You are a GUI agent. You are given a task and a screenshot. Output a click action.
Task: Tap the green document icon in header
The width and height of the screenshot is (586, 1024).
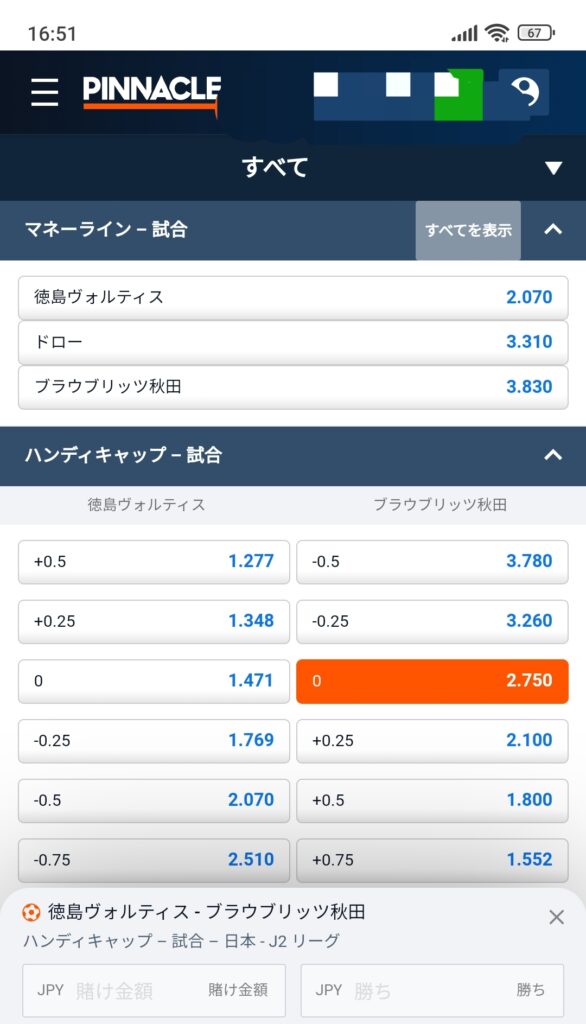click(x=458, y=94)
